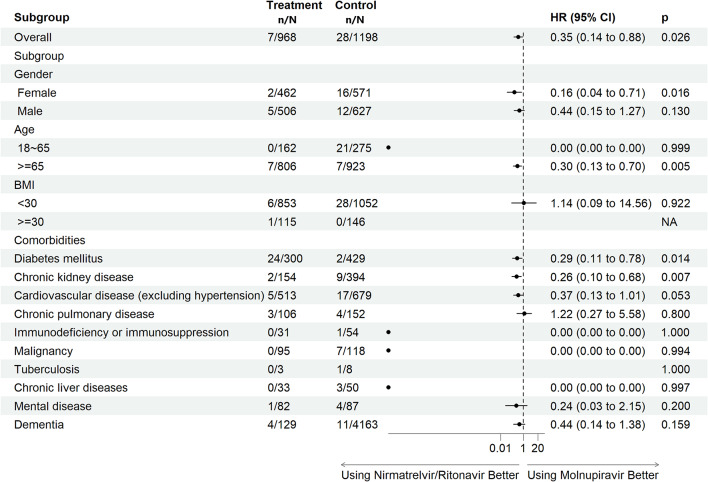The image size is (708, 482).
Task: Click the '18~65' age row label
Action: (34, 148)
